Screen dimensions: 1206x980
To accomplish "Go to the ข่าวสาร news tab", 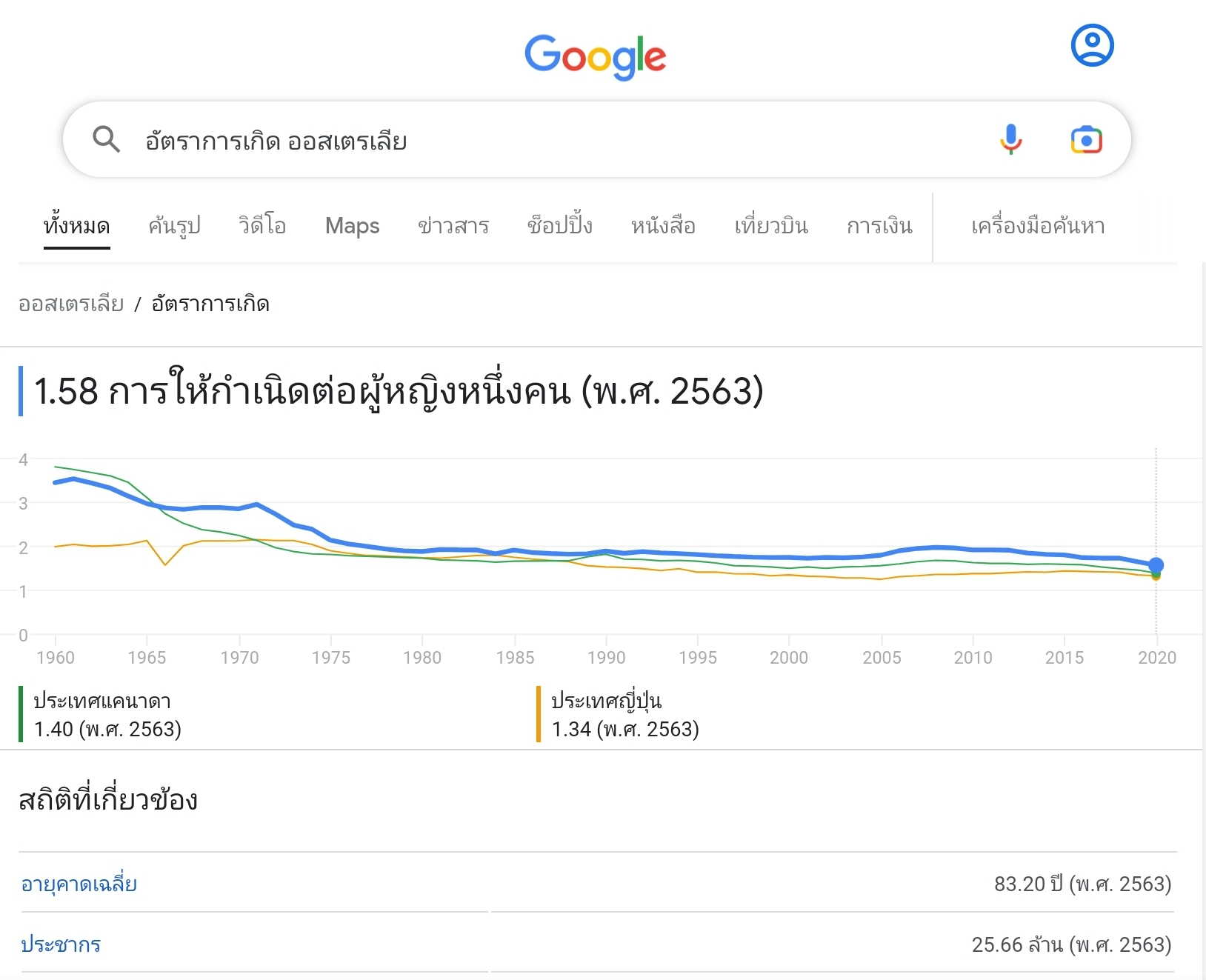I will coord(453,226).
